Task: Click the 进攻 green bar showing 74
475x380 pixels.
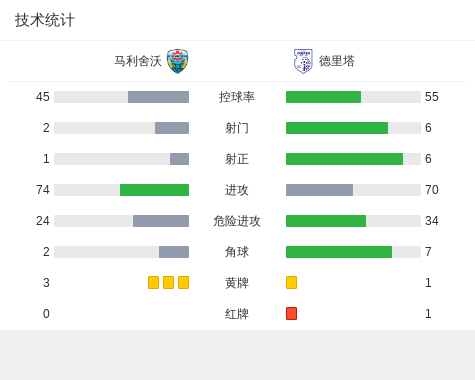Action: [x=154, y=190]
